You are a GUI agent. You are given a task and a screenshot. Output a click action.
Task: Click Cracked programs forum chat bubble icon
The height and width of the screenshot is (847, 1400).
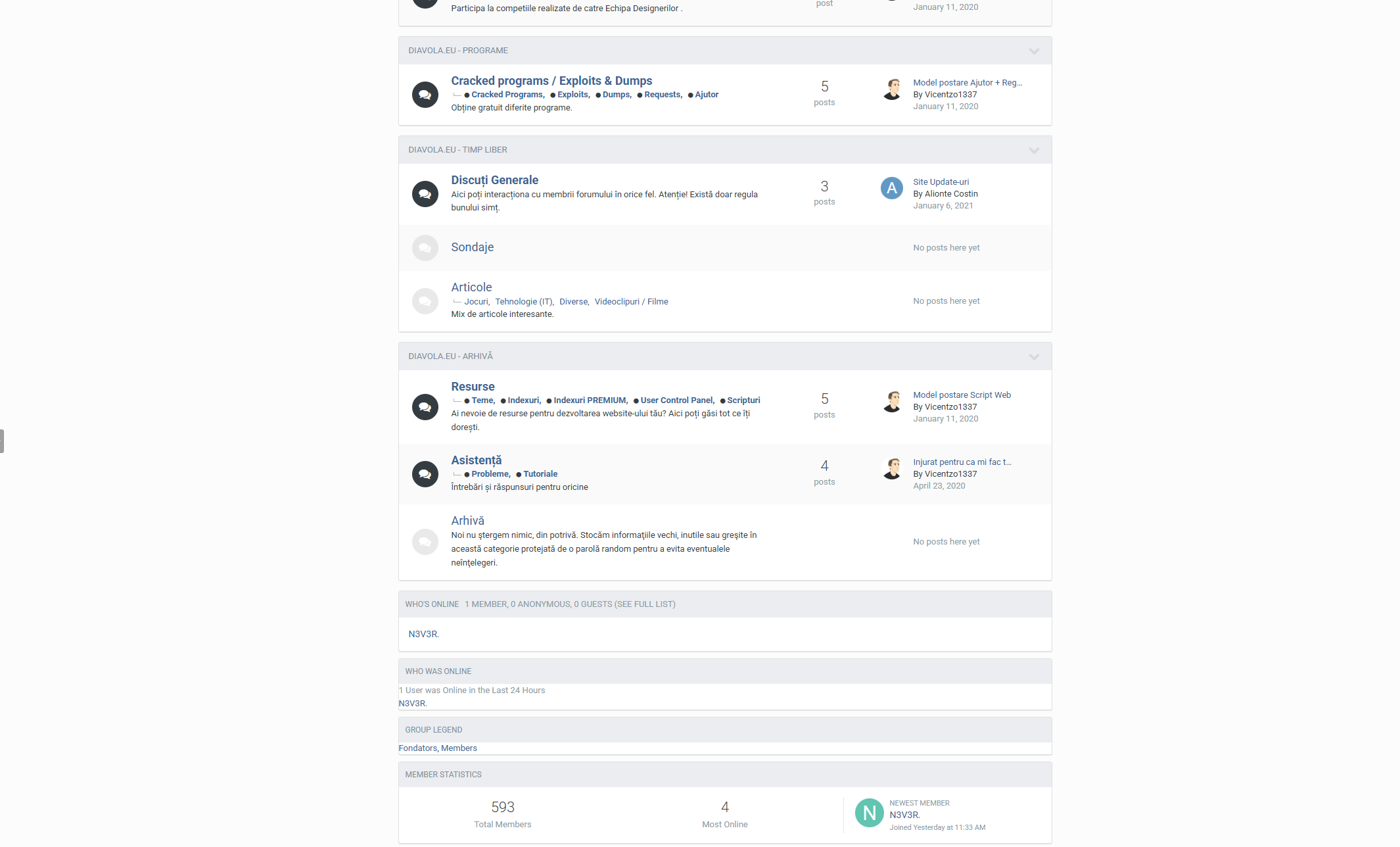425,95
